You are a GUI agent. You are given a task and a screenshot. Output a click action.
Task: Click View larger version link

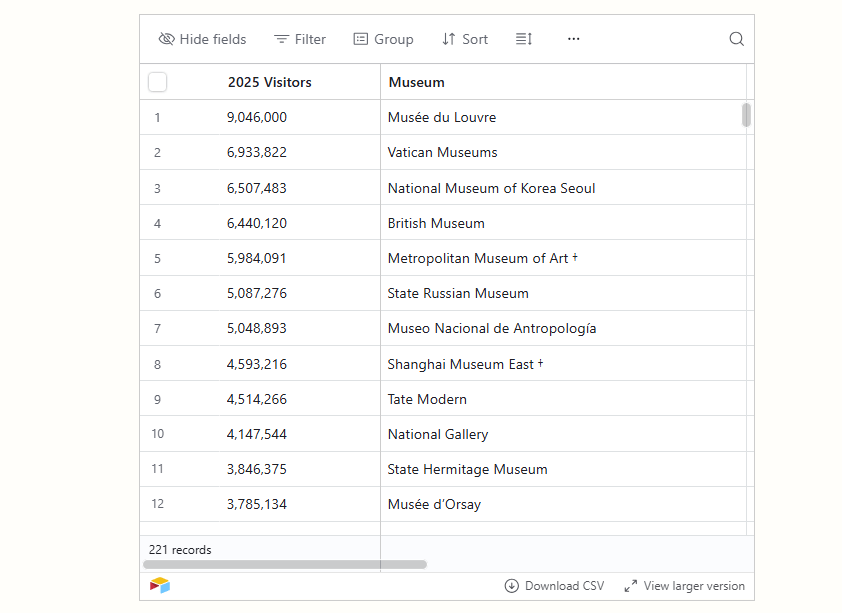[694, 586]
